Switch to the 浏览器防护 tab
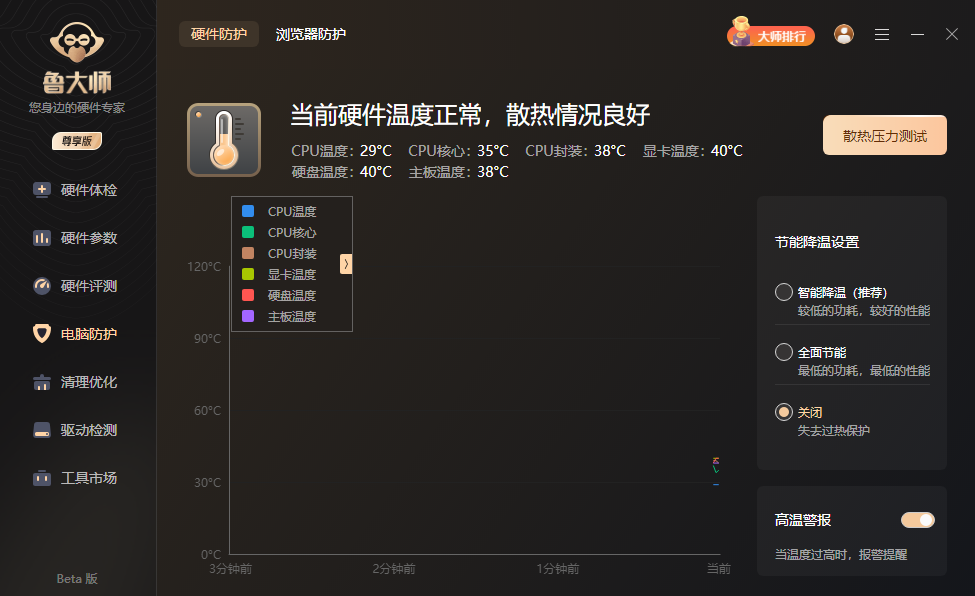This screenshot has height=596, width=975. (311, 34)
